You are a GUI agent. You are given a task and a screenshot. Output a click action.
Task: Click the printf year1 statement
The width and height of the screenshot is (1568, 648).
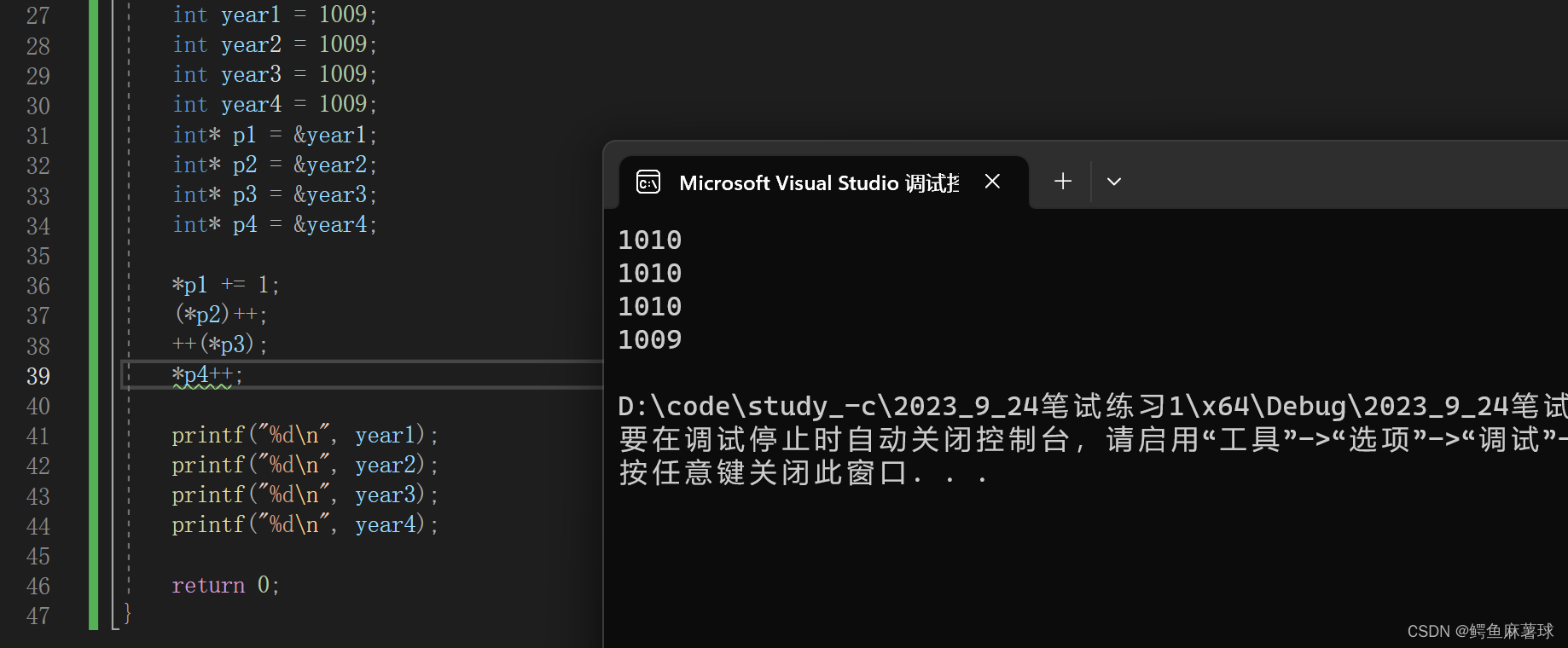305,435
